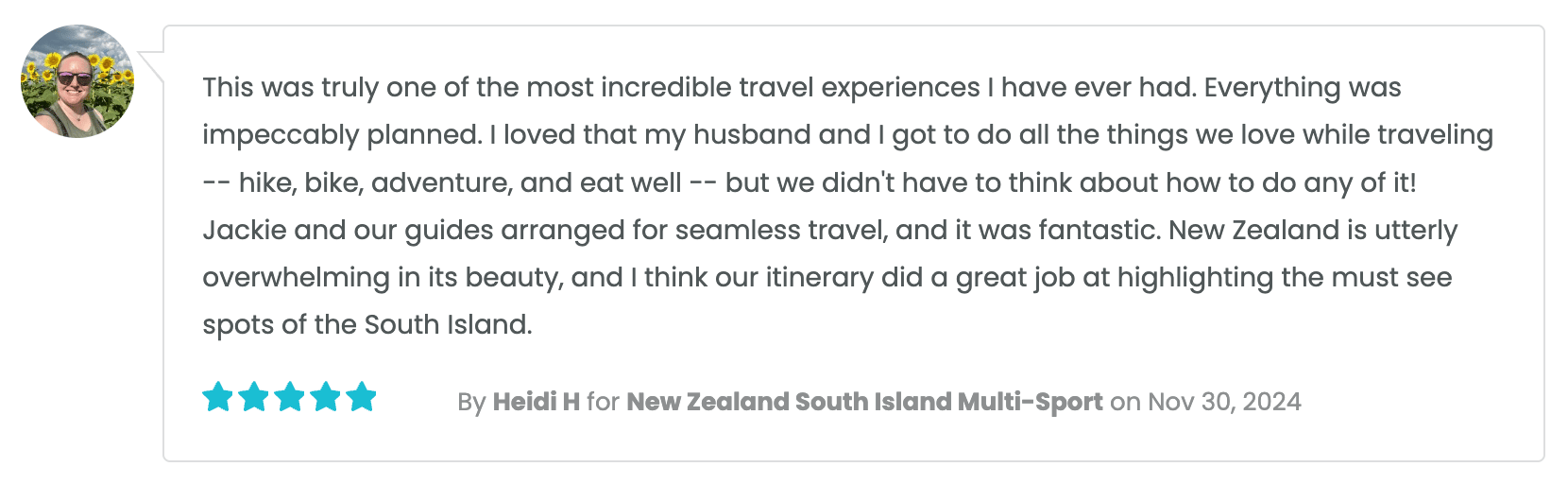Click the first line of review text
The image size is (1568, 484).
801,87
